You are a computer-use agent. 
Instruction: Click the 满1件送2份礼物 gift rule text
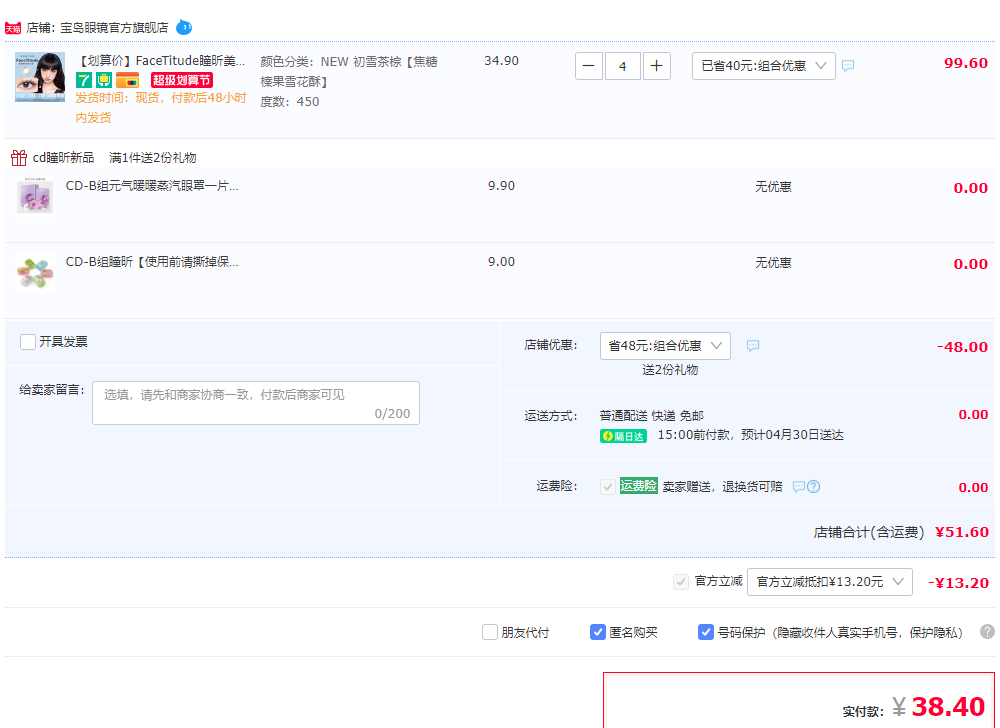point(152,157)
